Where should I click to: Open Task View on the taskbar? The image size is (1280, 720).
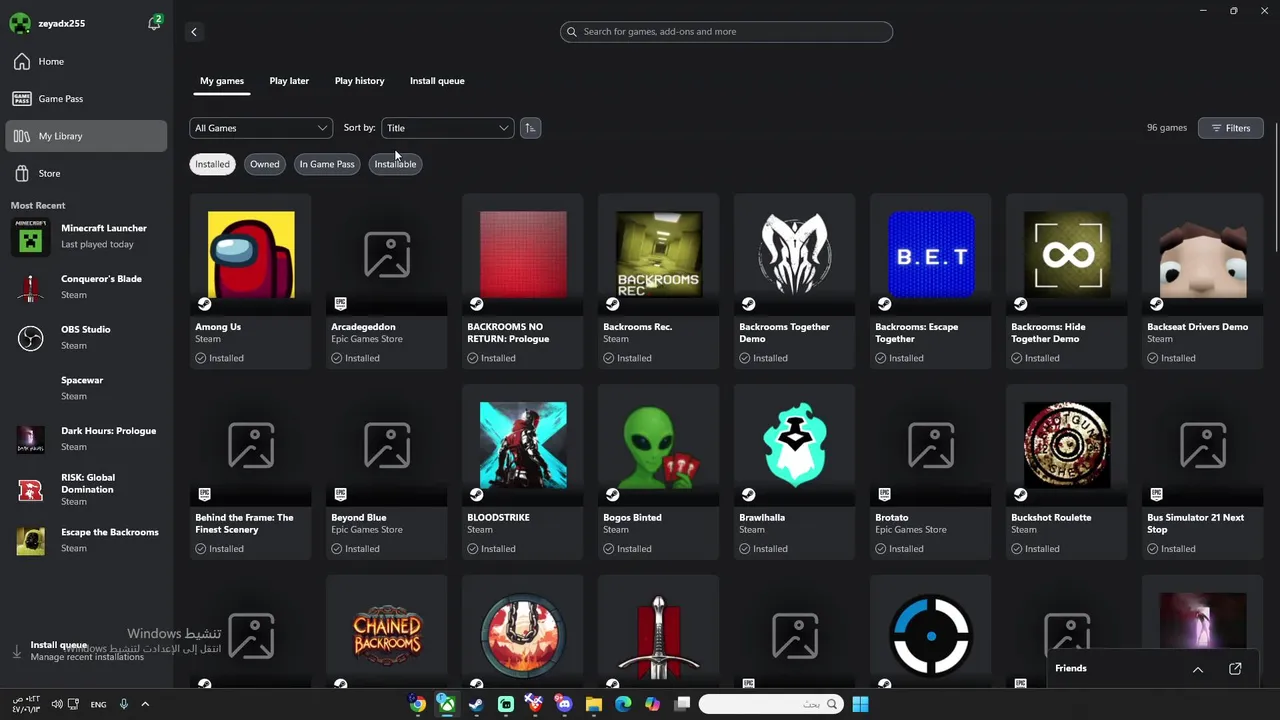pyautogui.click(x=682, y=704)
